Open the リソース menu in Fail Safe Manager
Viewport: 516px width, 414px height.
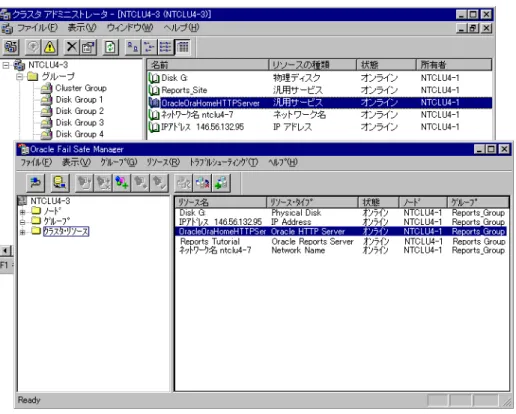coord(163,163)
